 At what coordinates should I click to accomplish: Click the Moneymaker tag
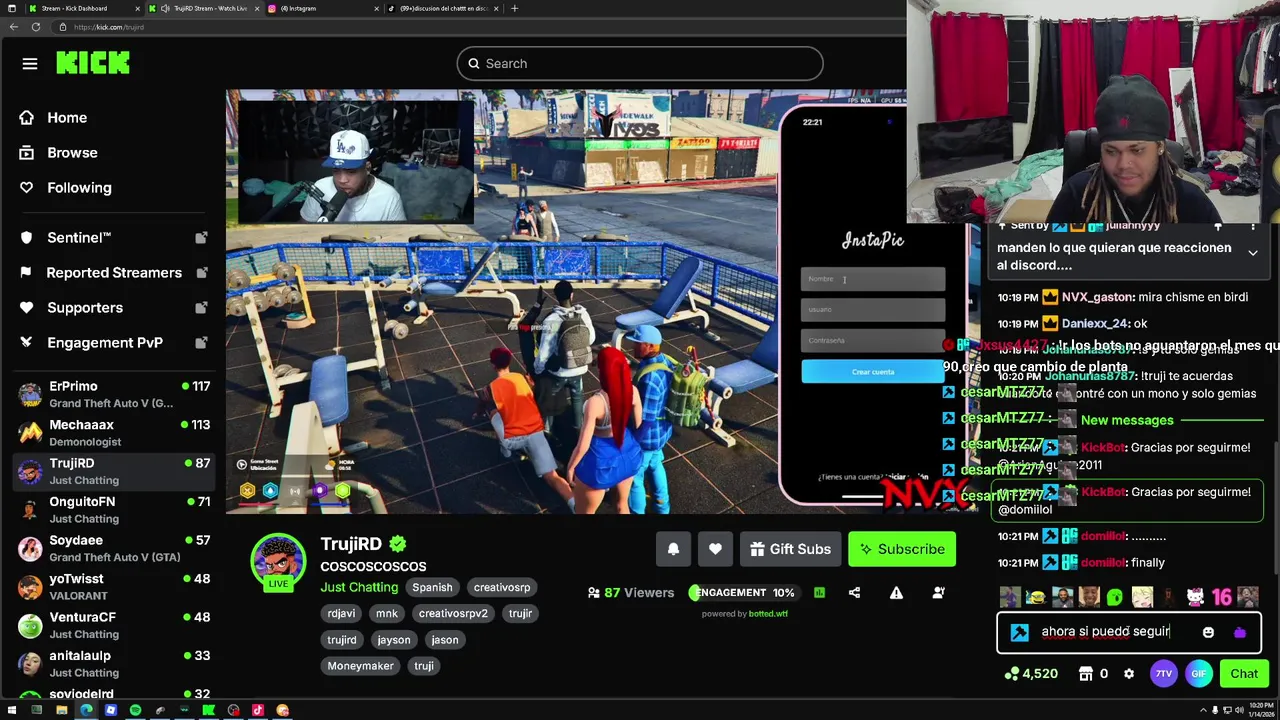pyautogui.click(x=360, y=666)
